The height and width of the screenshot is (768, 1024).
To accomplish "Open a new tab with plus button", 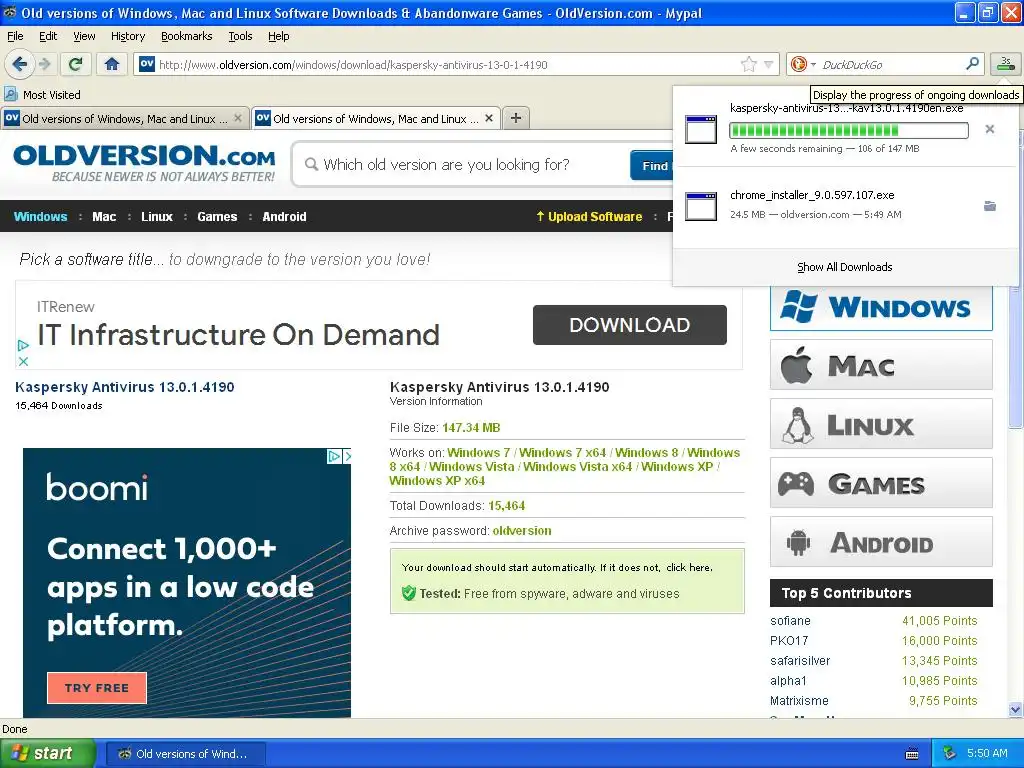I will pyautogui.click(x=516, y=118).
